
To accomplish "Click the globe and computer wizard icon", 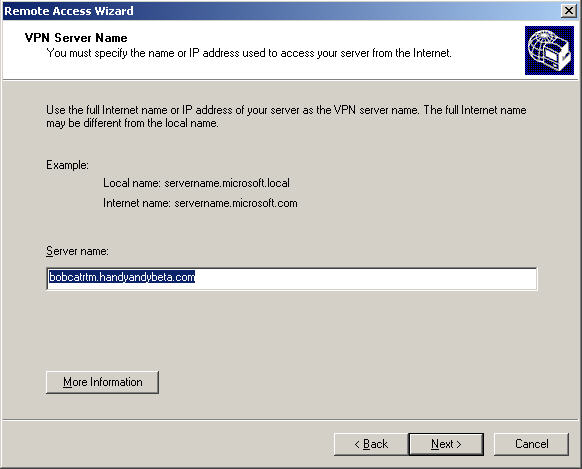I will pos(549,50).
